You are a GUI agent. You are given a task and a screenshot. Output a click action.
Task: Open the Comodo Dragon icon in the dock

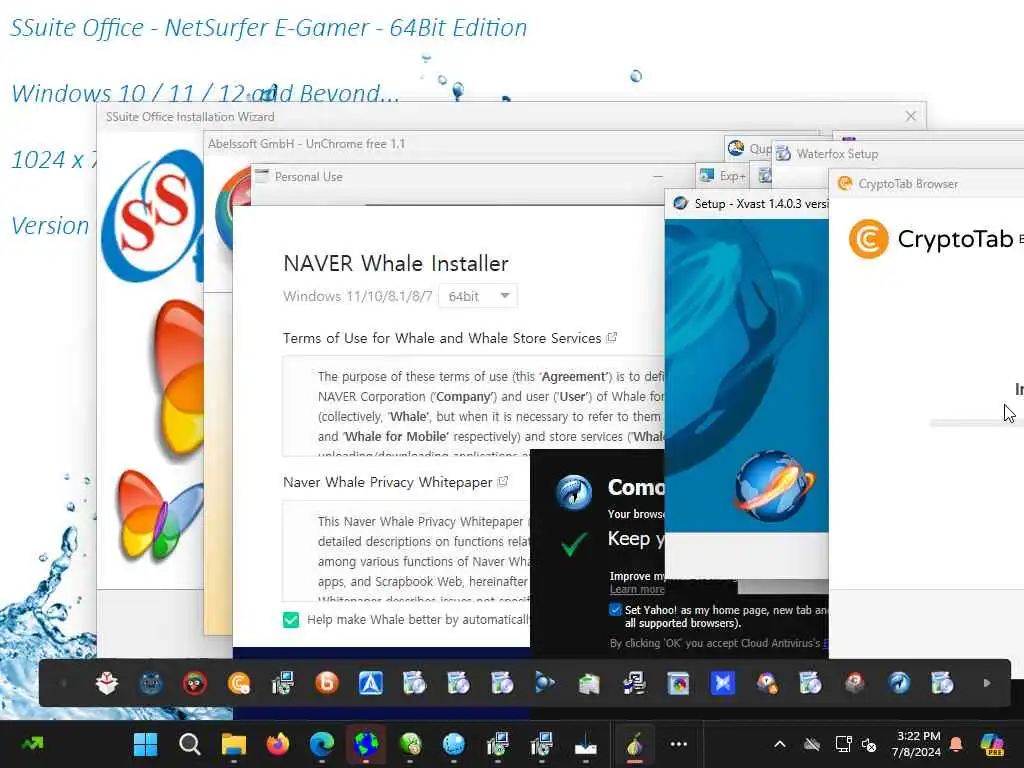[899, 683]
